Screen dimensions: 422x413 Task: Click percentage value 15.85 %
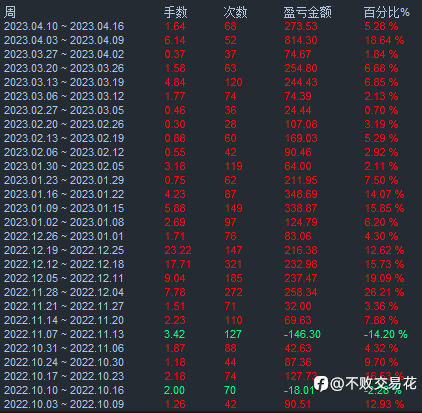click(x=384, y=208)
